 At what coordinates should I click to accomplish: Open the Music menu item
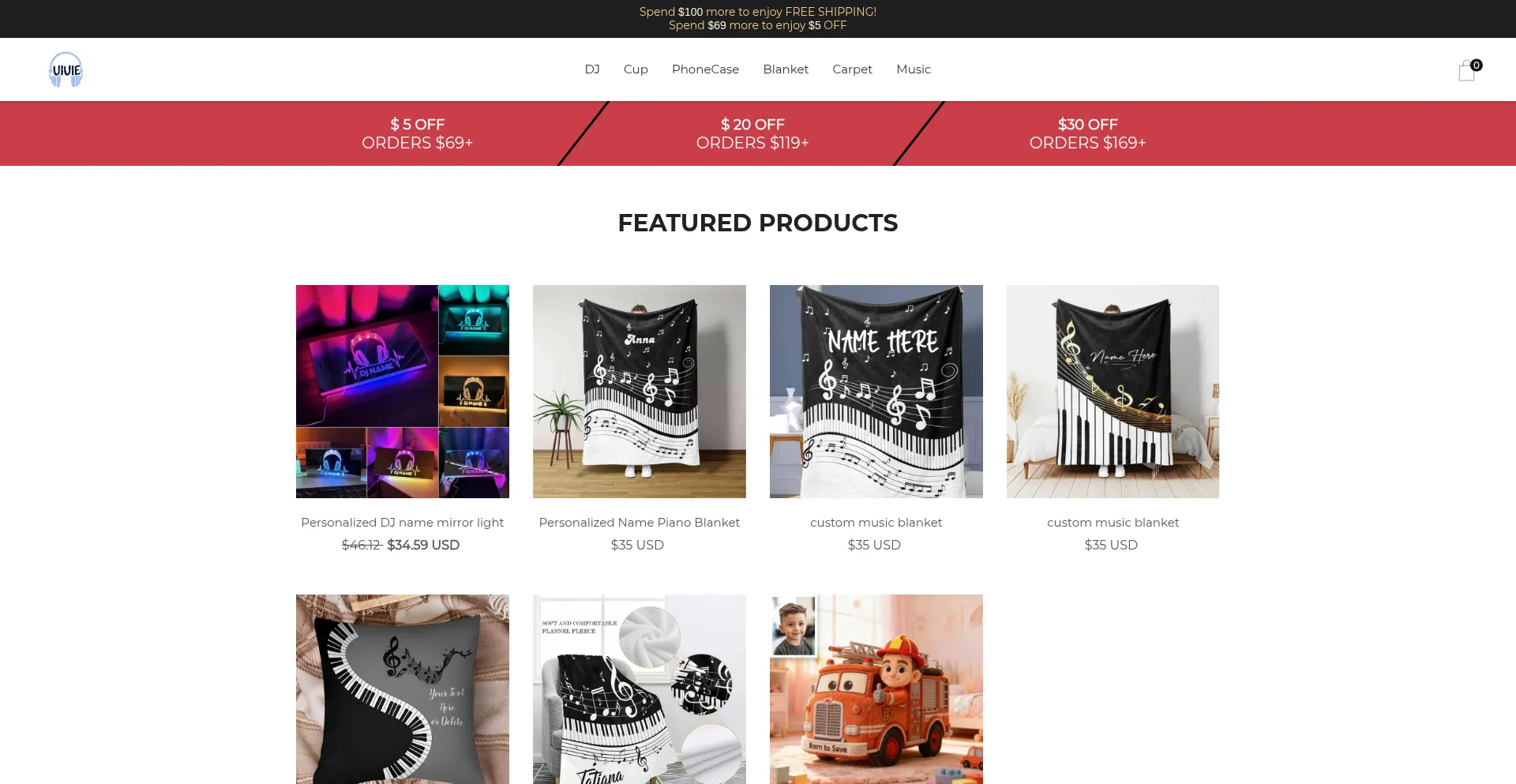point(914,69)
